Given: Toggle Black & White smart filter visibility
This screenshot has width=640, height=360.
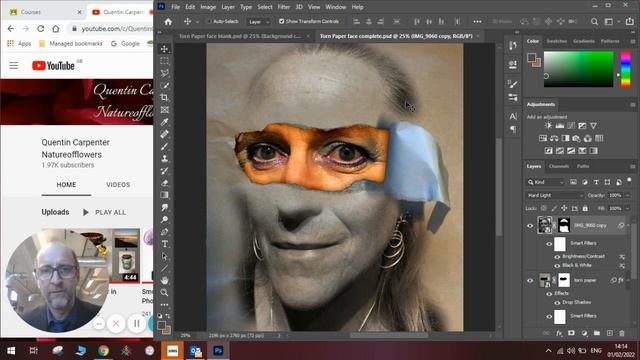Looking at the screenshot, I should point(557,266).
